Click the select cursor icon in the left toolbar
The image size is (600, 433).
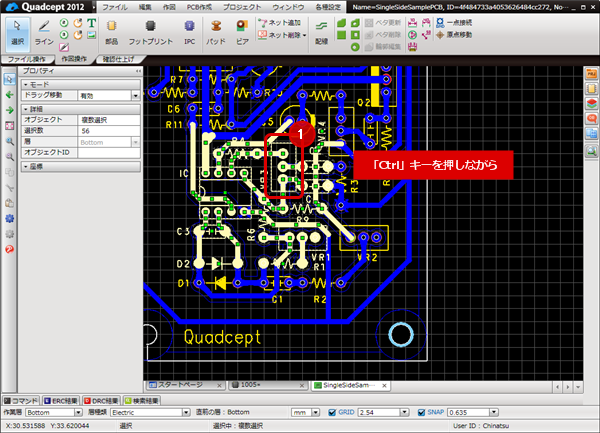pos(10,79)
